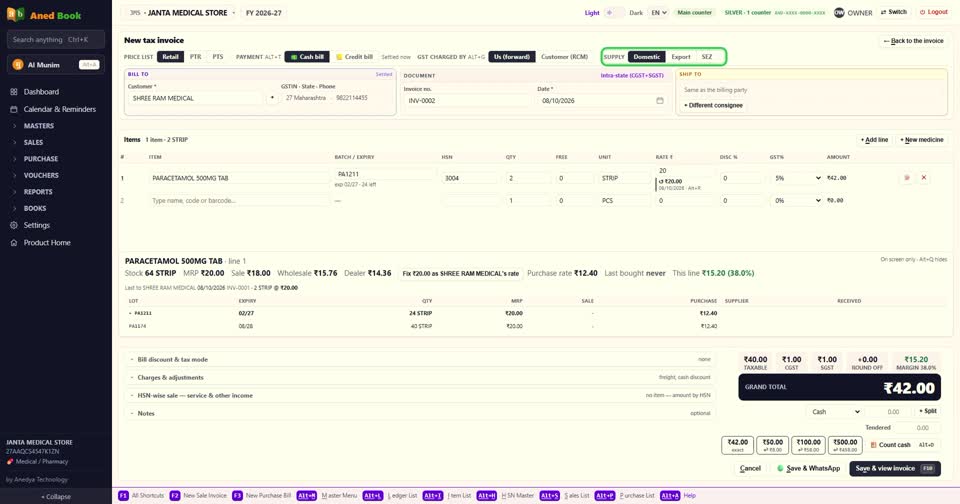Click New medicine button
The width and height of the screenshot is (960, 504).
tap(921, 140)
